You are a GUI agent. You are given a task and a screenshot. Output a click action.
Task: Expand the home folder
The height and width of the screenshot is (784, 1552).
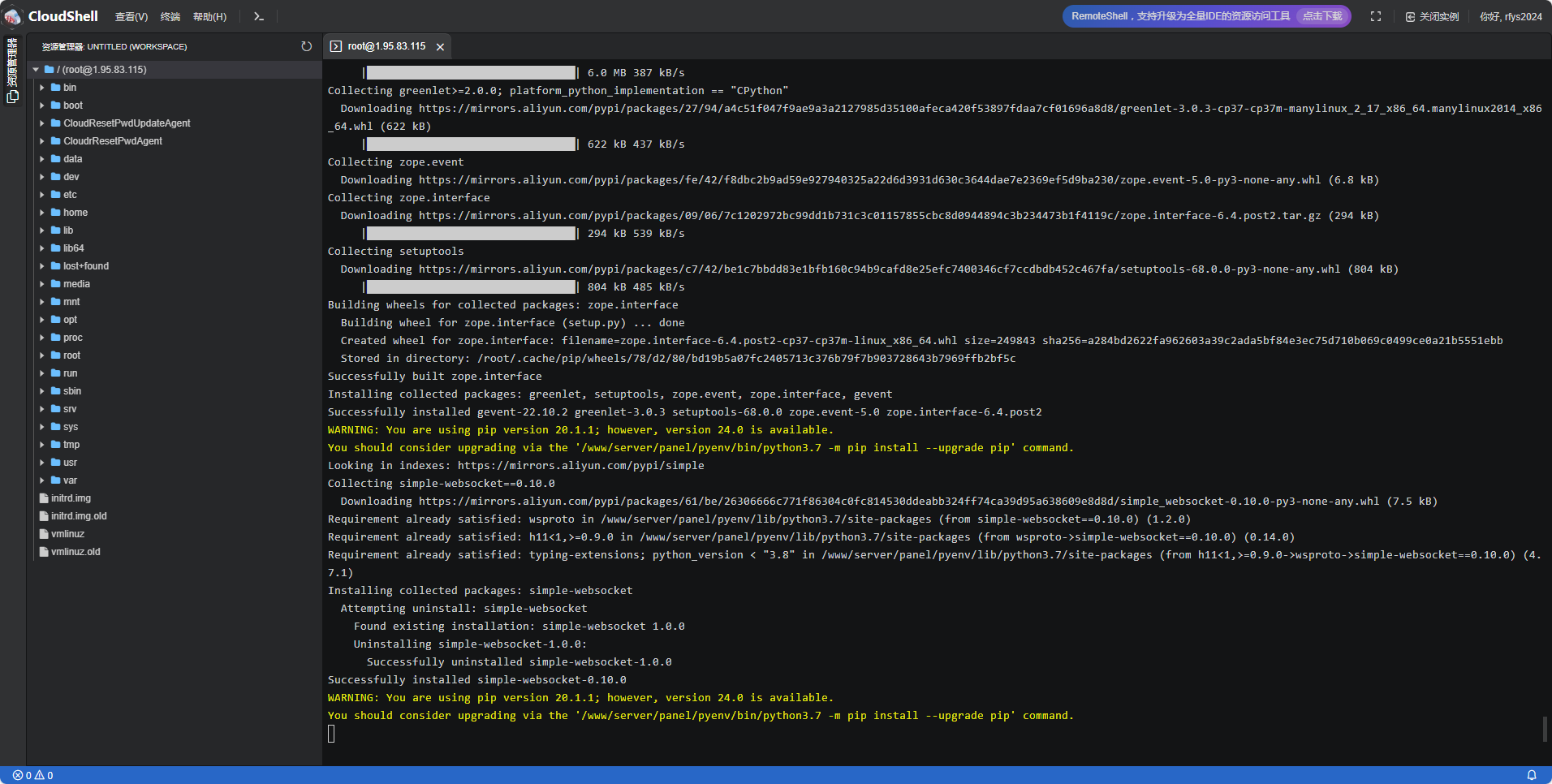click(42, 213)
